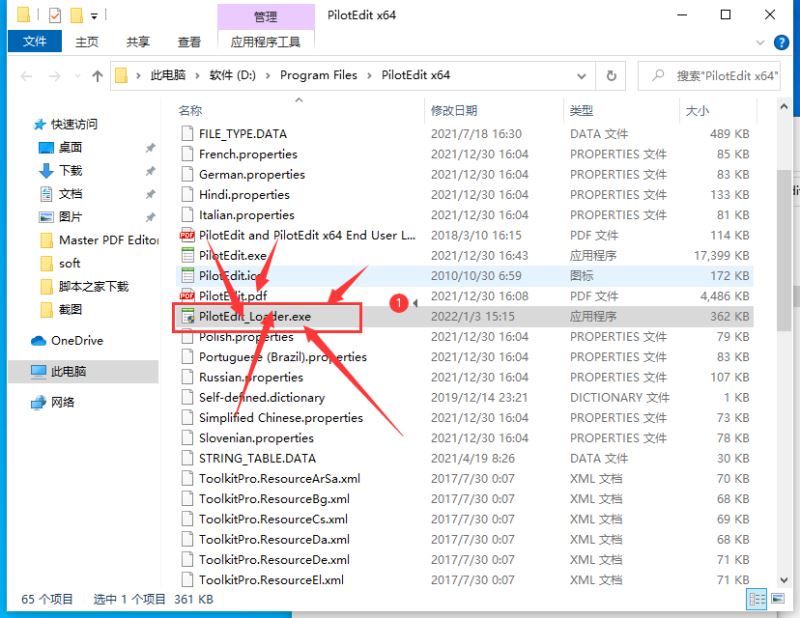The width and height of the screenshot is (800, 618).
Task: Expand the chevron after 此电脑 in path
Action: click(x=197, y=76)
